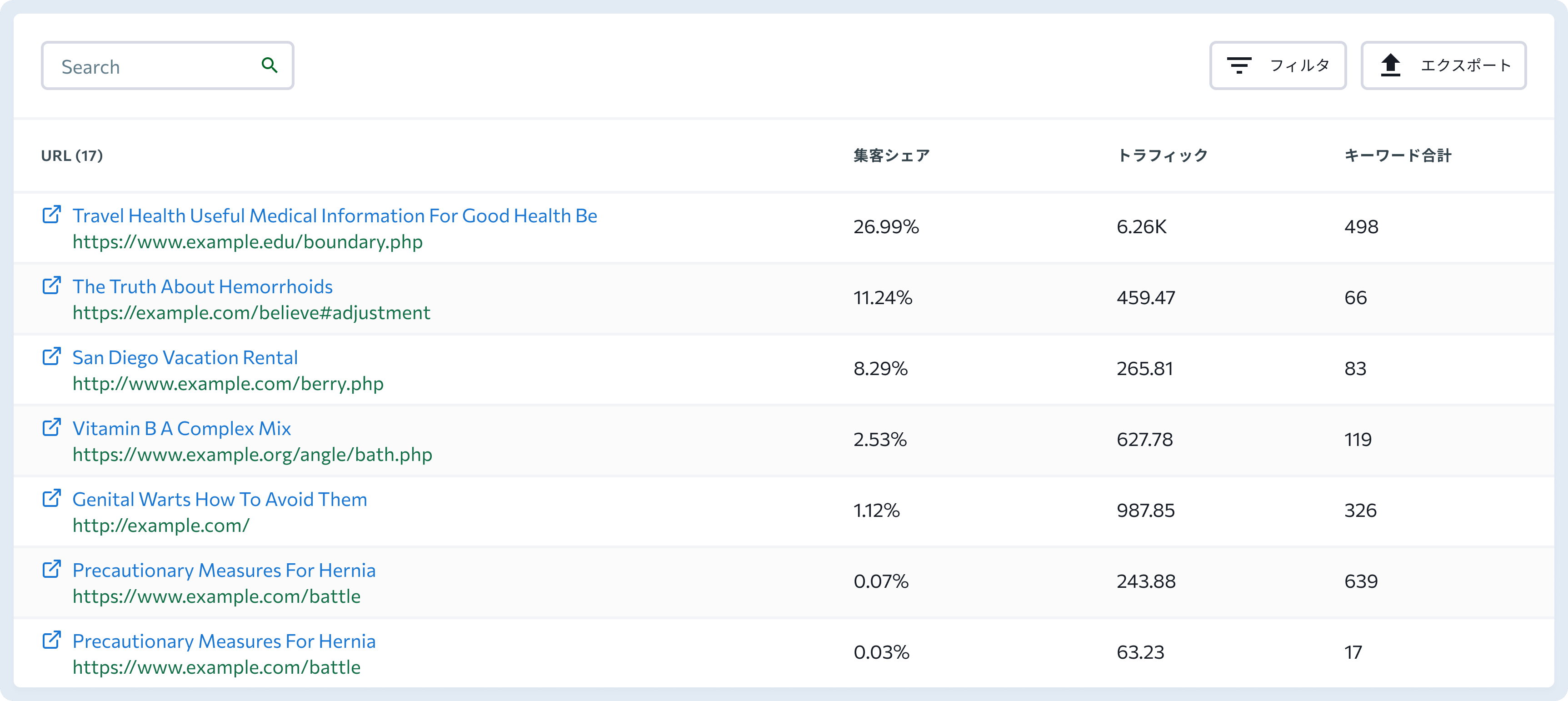Open external link icon for Travel Health row

52,215
